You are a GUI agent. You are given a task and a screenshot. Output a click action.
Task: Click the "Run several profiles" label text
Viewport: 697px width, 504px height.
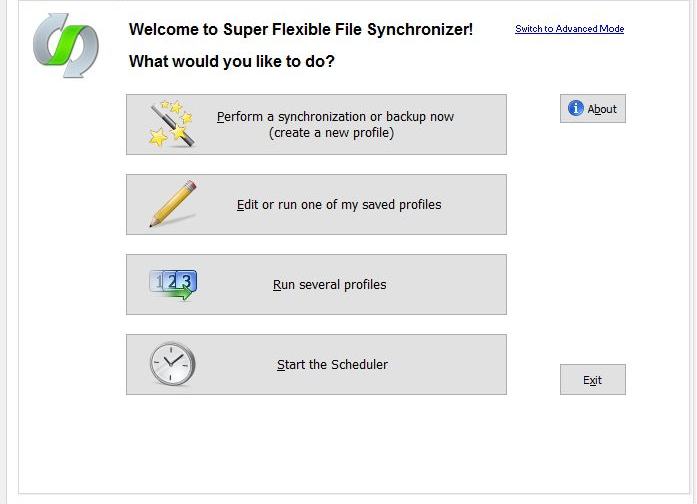click(330, 285)
